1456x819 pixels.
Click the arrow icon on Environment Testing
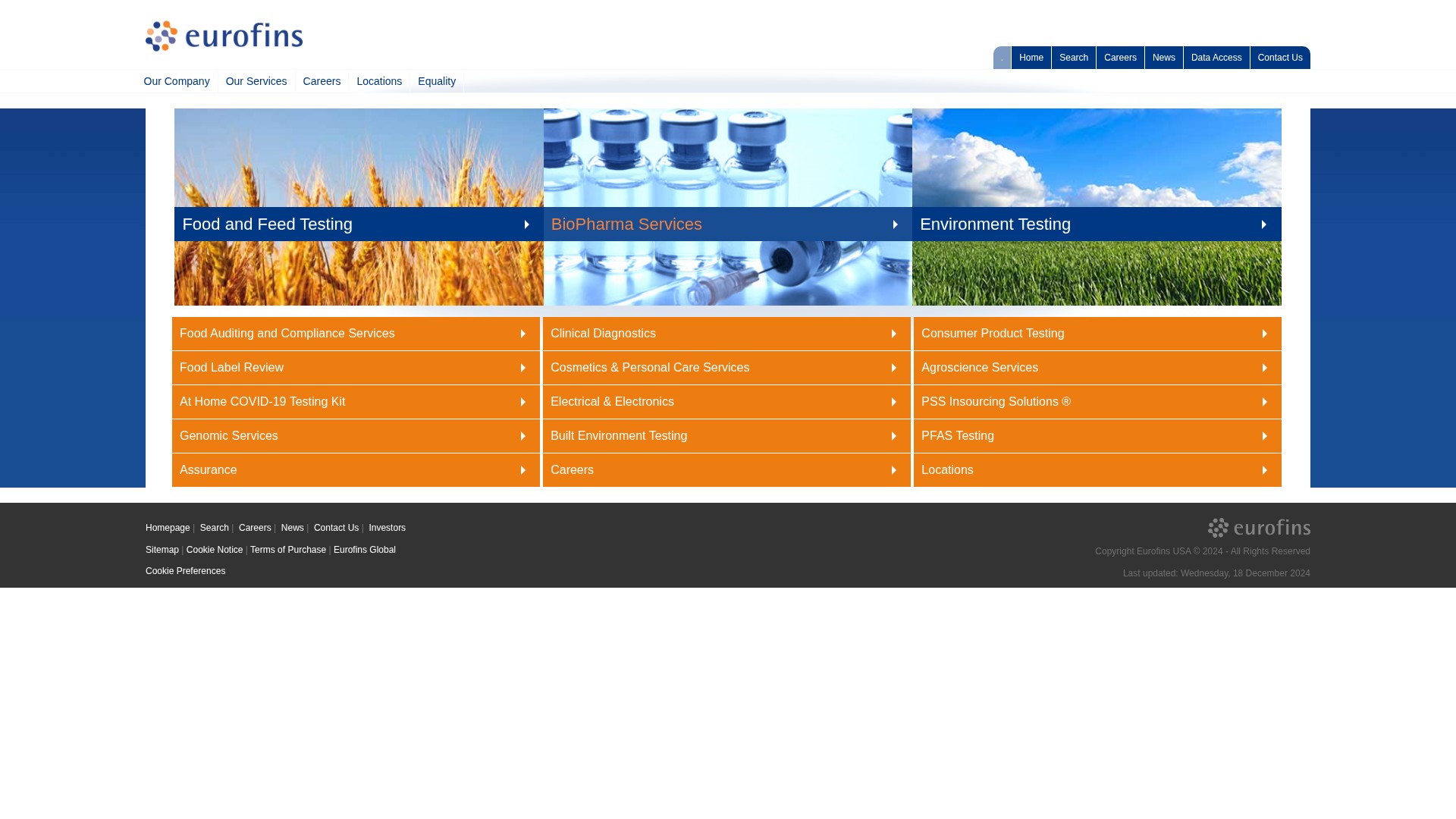[x=1263, y=224]
